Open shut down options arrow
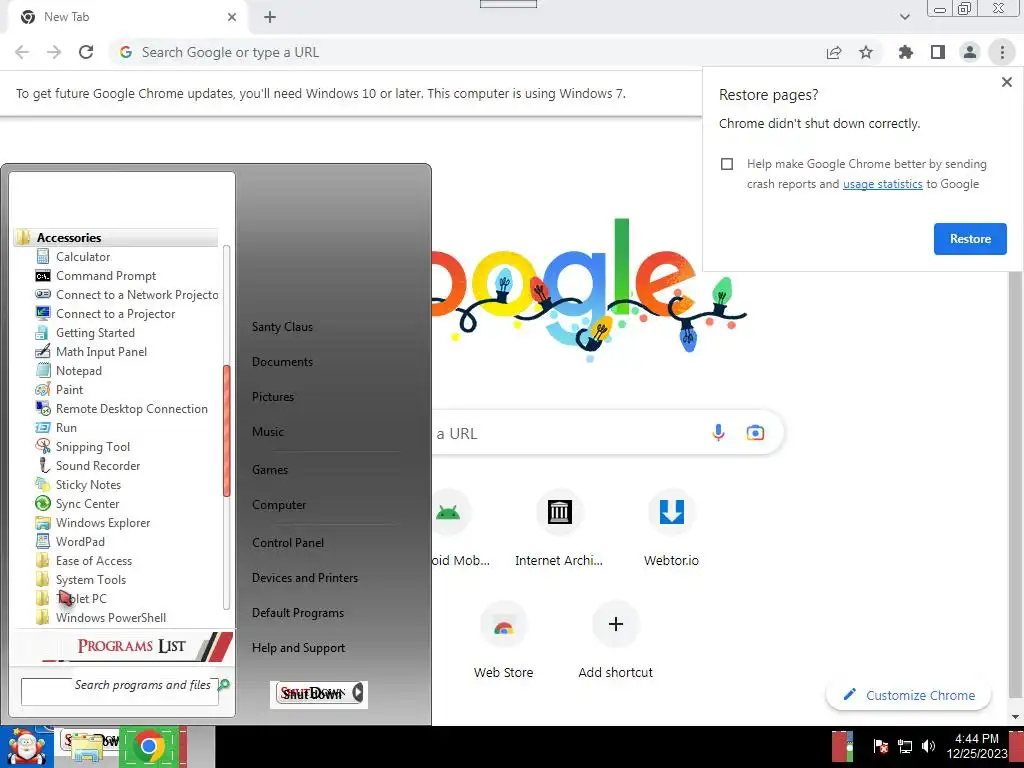 coord(358,693)
